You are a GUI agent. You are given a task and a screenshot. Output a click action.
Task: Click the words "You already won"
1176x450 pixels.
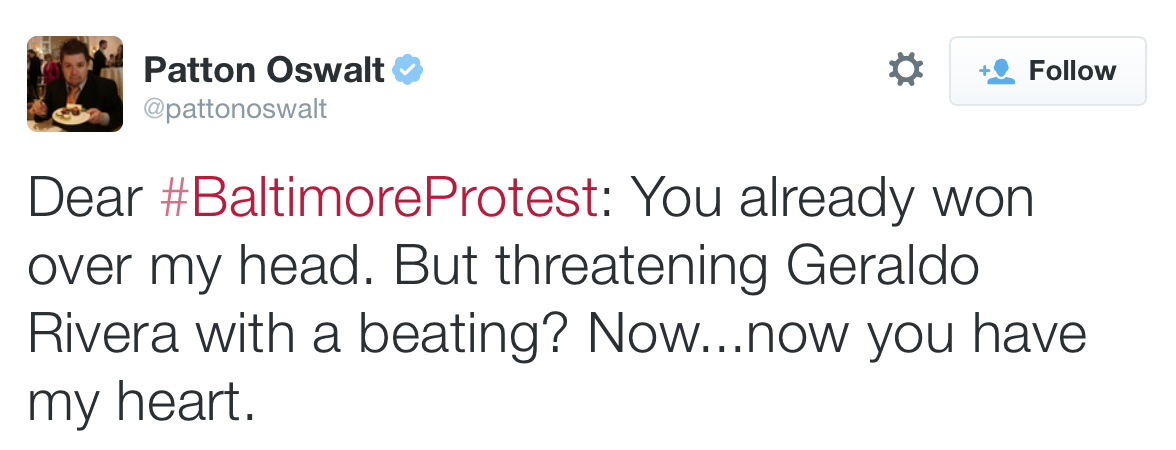(834, 200)
